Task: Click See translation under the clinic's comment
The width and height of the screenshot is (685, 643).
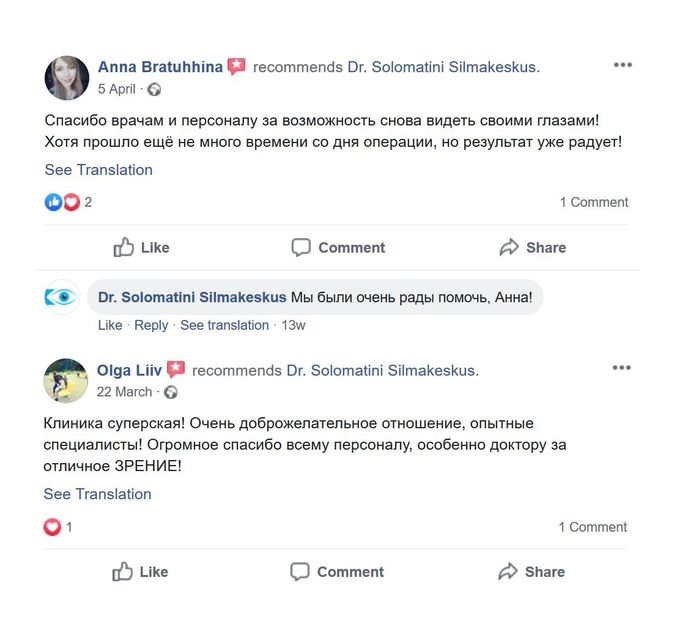Action: point(225,325)
